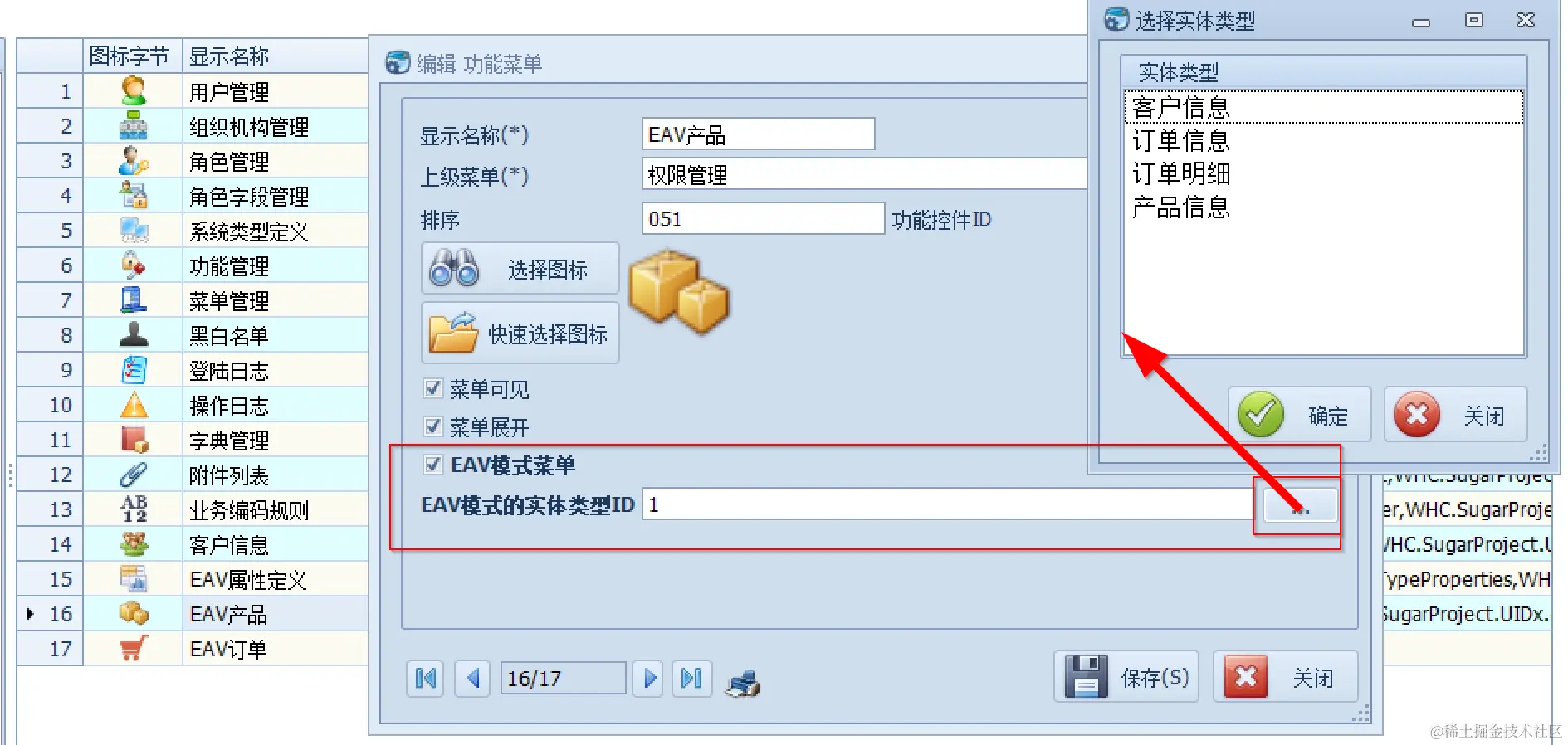Go to the first record navigation icon
The width and height of the screenshot is (1568, 745).
425,679
